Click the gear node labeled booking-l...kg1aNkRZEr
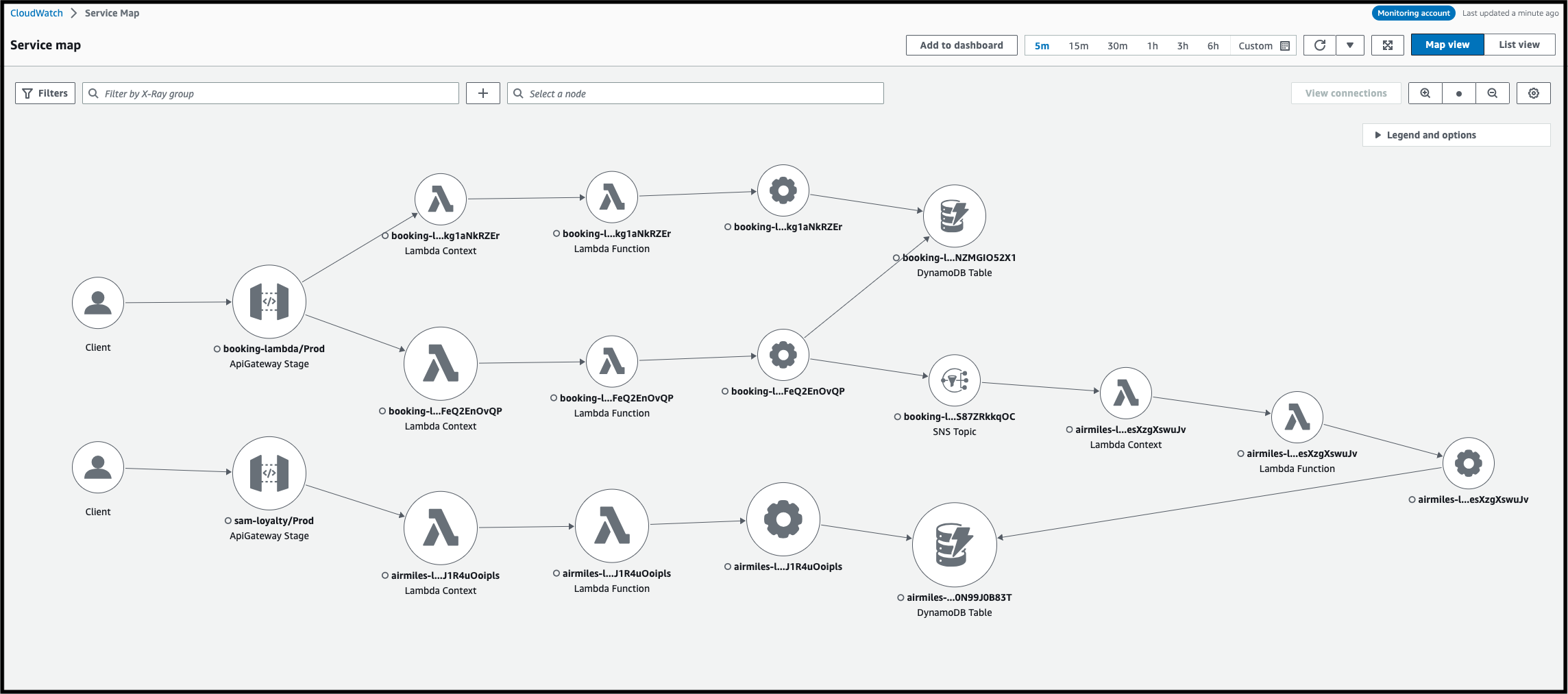 (x=783, y=190)
